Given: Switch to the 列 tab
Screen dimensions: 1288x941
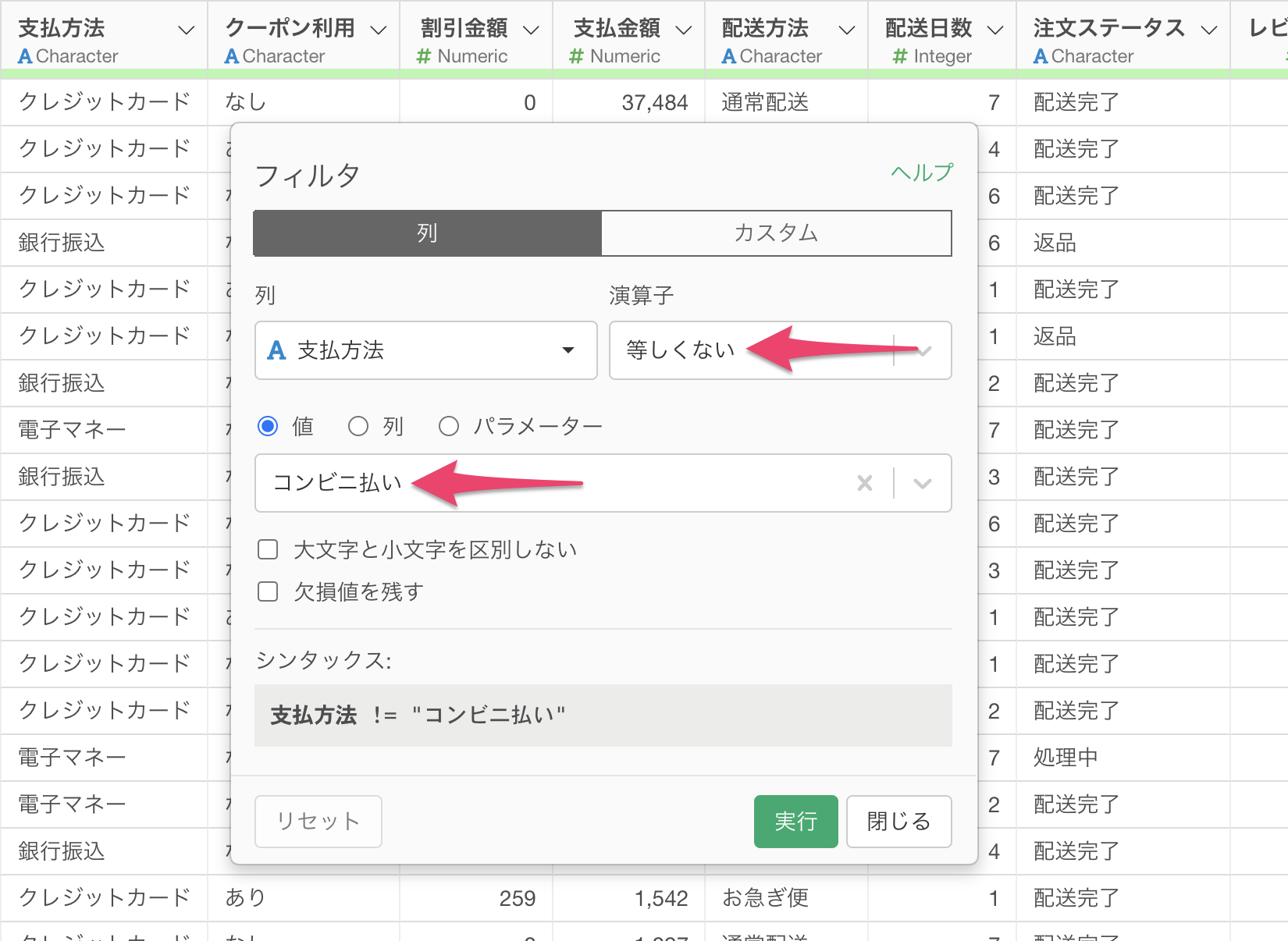Looking at the screenshot, I should pyautogui.click(x=428, y=233).
